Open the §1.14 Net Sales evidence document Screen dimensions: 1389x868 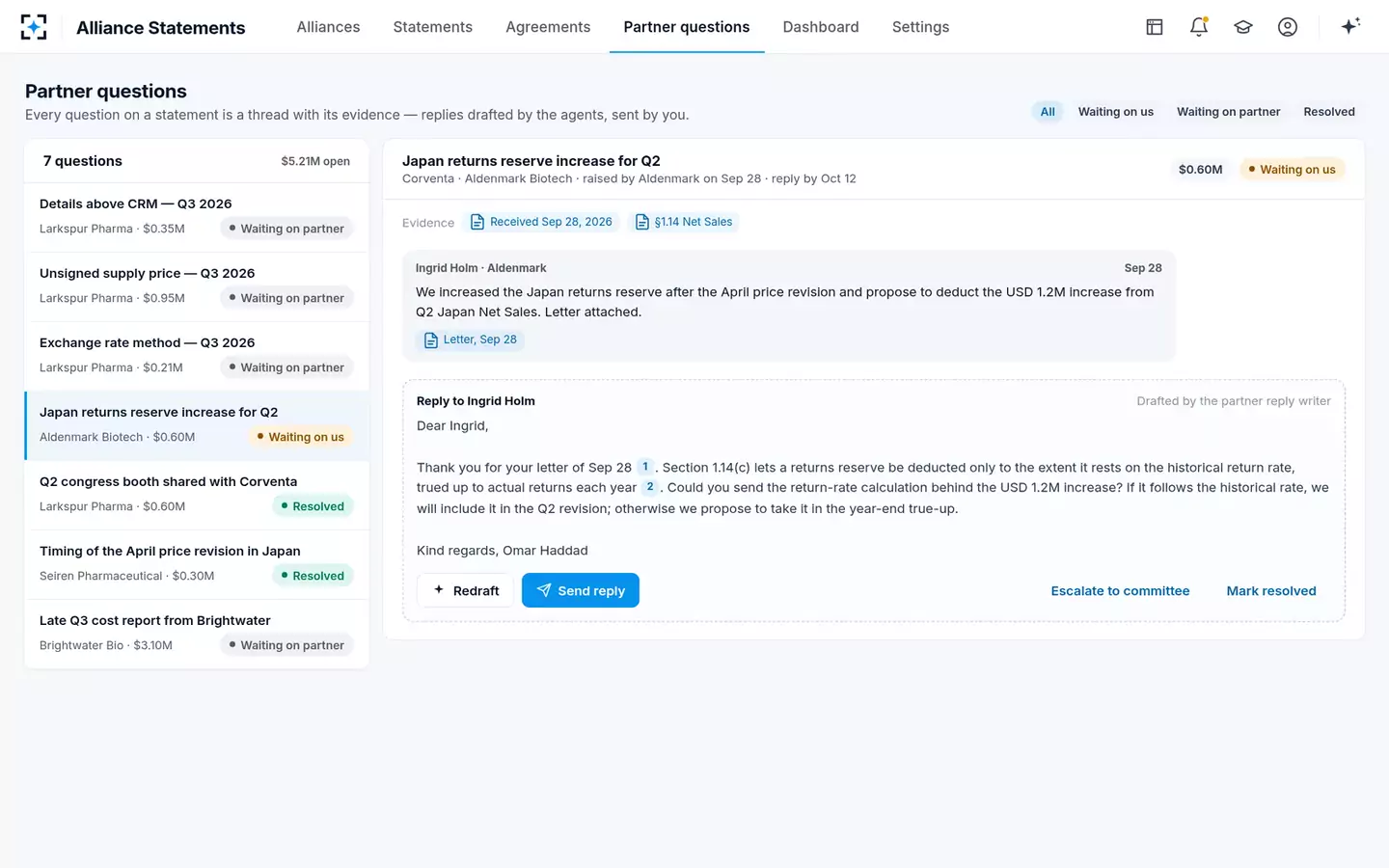coord(684,222)
